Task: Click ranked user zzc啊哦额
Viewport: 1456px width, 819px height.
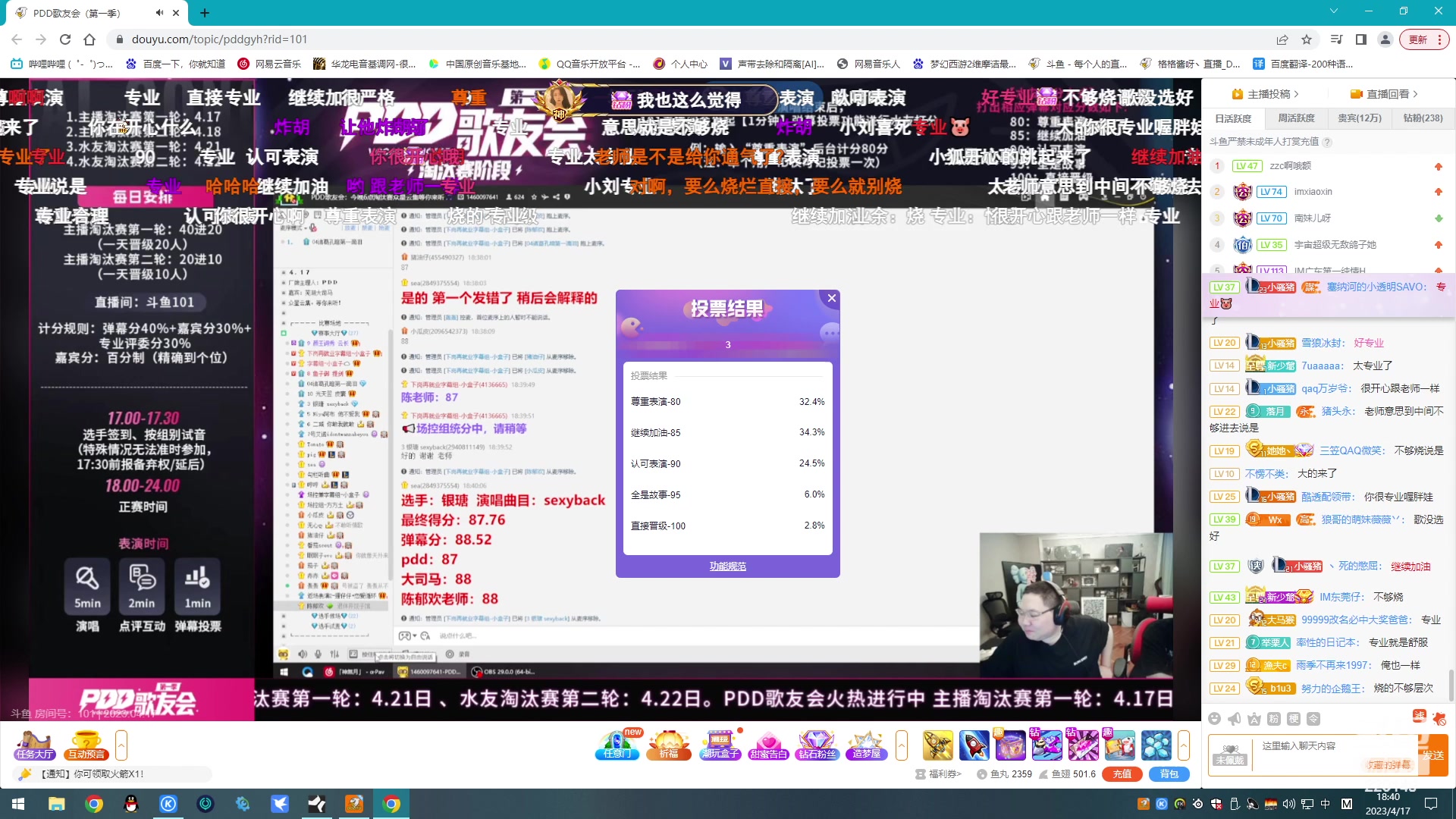Action: coord(1290,166)
